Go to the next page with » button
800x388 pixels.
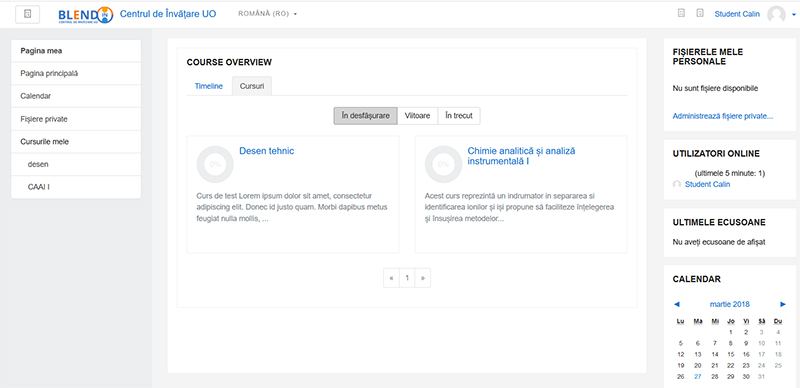[422, 278]
